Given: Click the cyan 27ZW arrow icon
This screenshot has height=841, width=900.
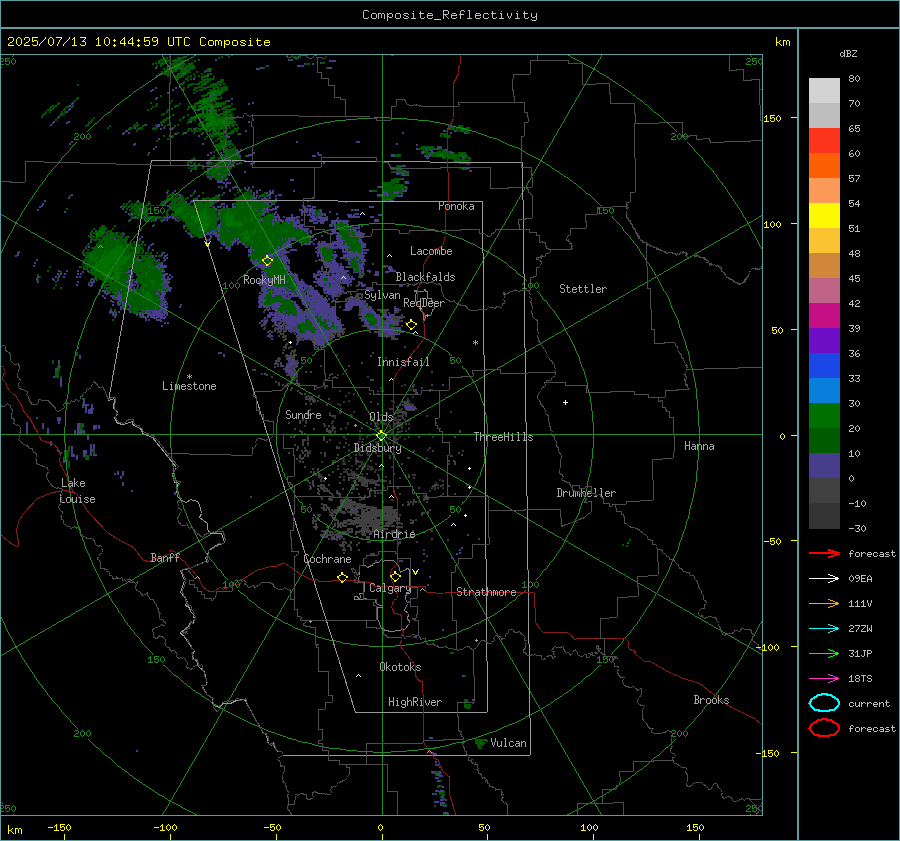Looking at the screenshot, I should click(x=824, y=629).
